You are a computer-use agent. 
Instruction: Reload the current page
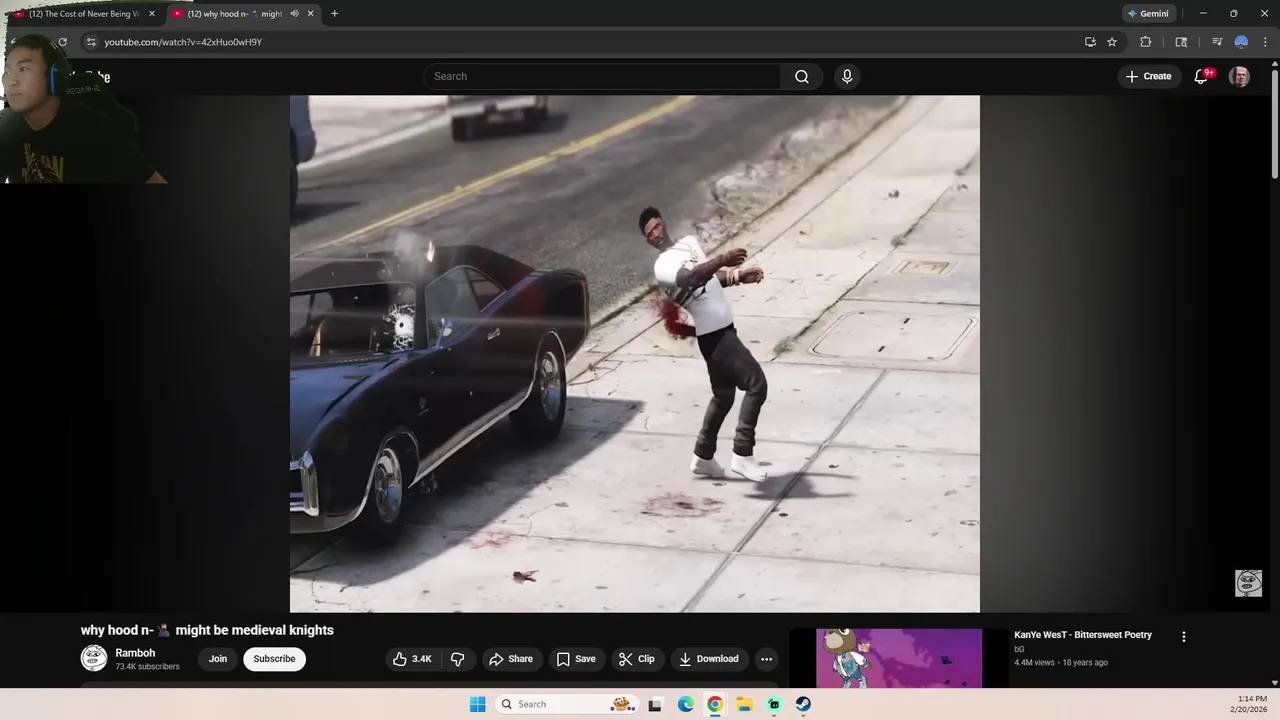[62, 42]
